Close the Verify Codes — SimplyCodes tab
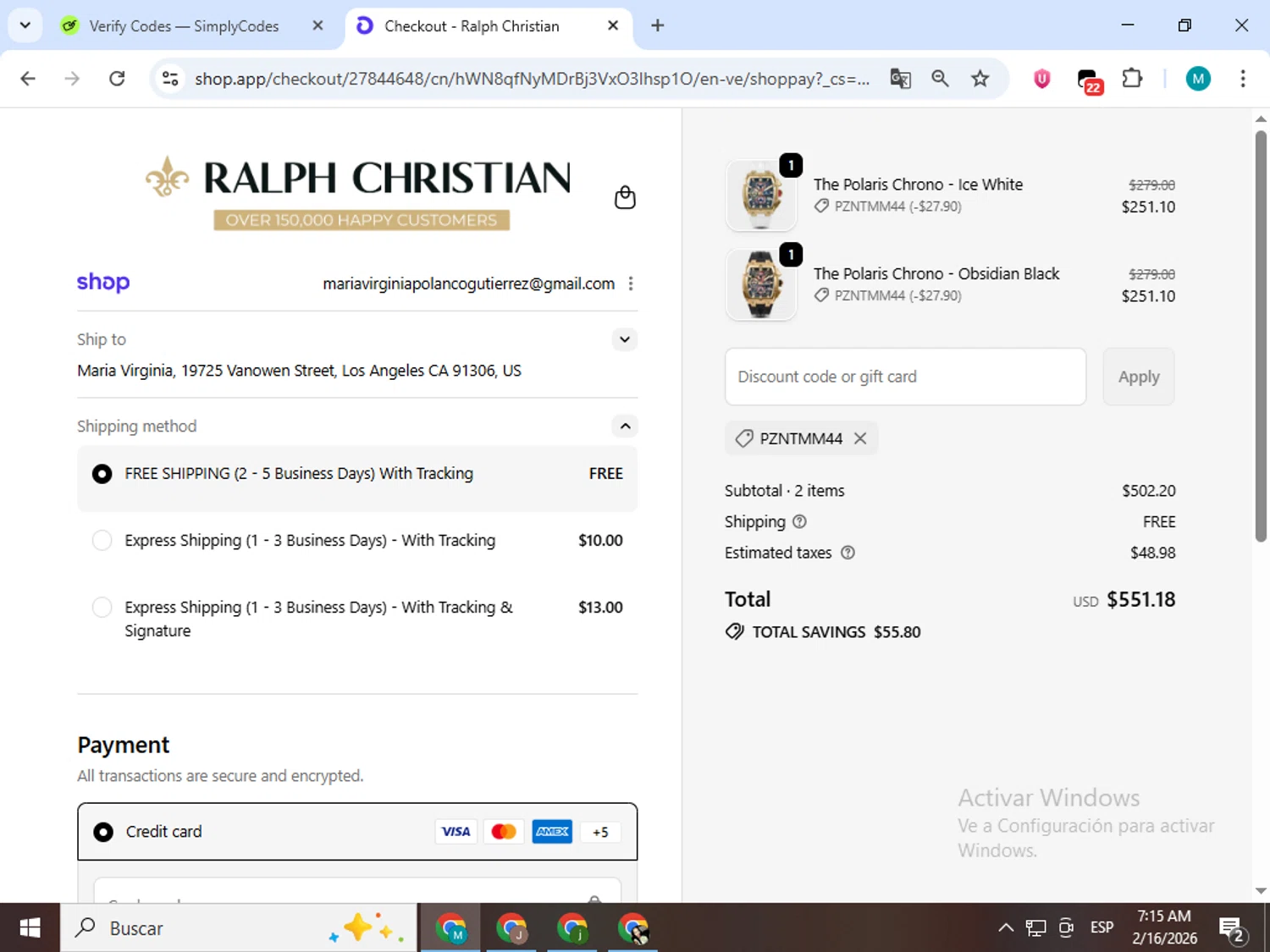Image resolution: width=1270 pixels, height=952 pixels. pyautogui.click(x=317, y=25)
